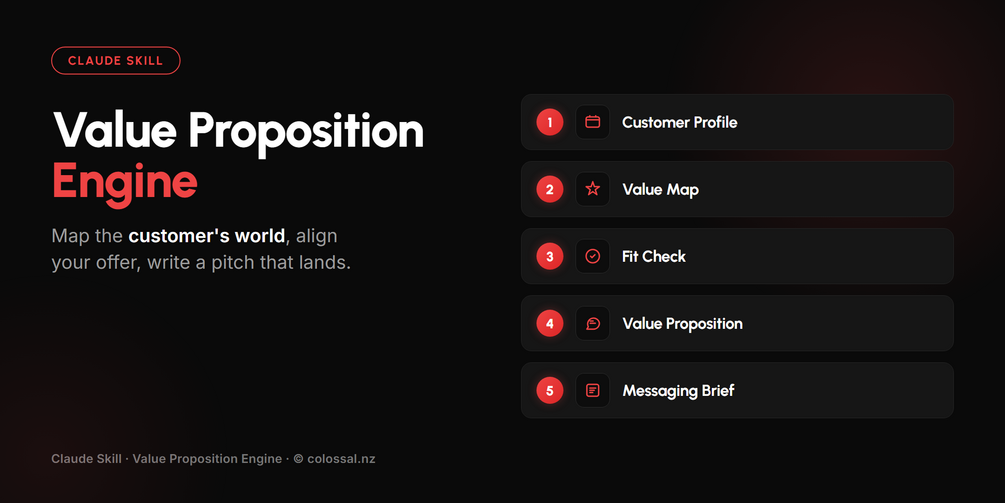1005x503 pixels.
Task: Select the red number 2 badge
Action: 549,189
